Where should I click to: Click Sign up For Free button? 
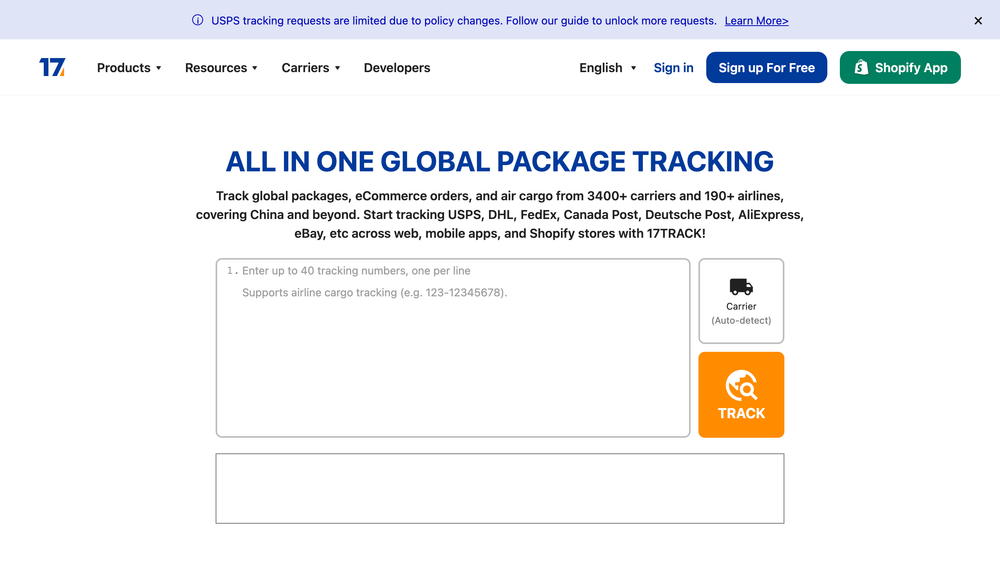[766, 68]
